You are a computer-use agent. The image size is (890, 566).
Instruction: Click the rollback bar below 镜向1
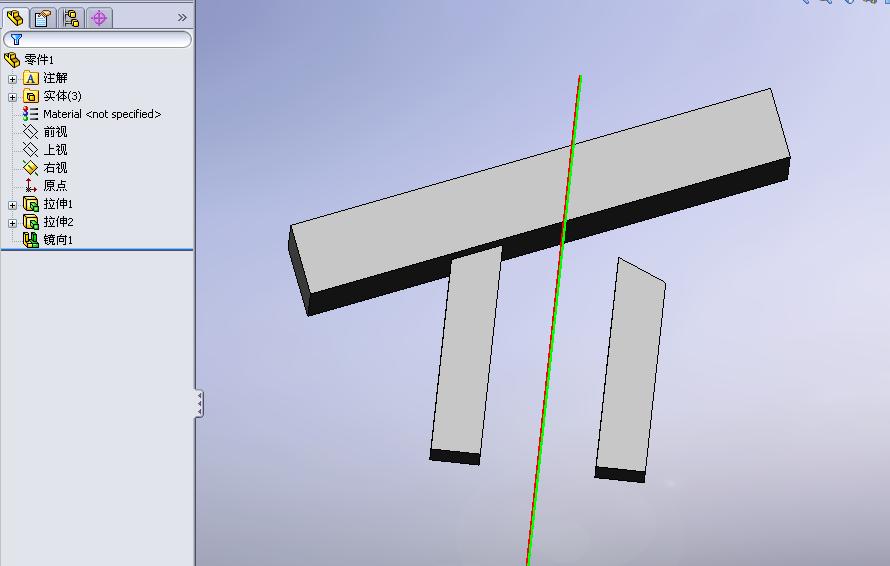97,249
